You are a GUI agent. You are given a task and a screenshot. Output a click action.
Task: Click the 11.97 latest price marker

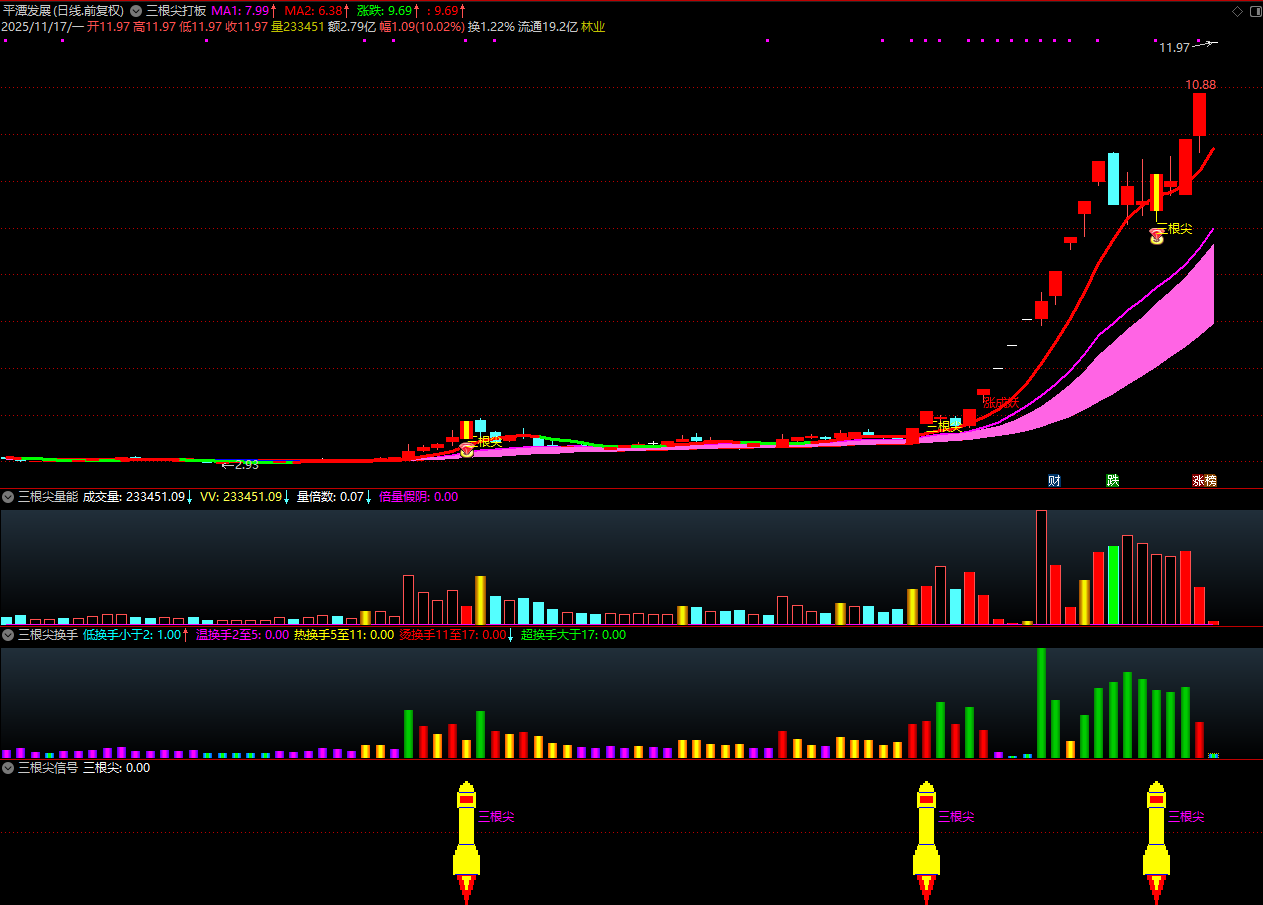pyautogui.click(x=1175, y=47)
